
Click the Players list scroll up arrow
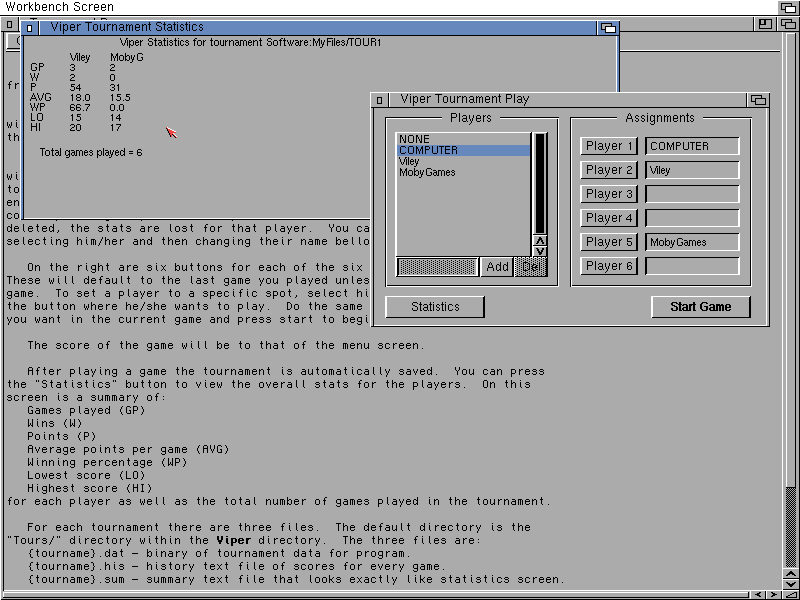(x=540, y=240)
